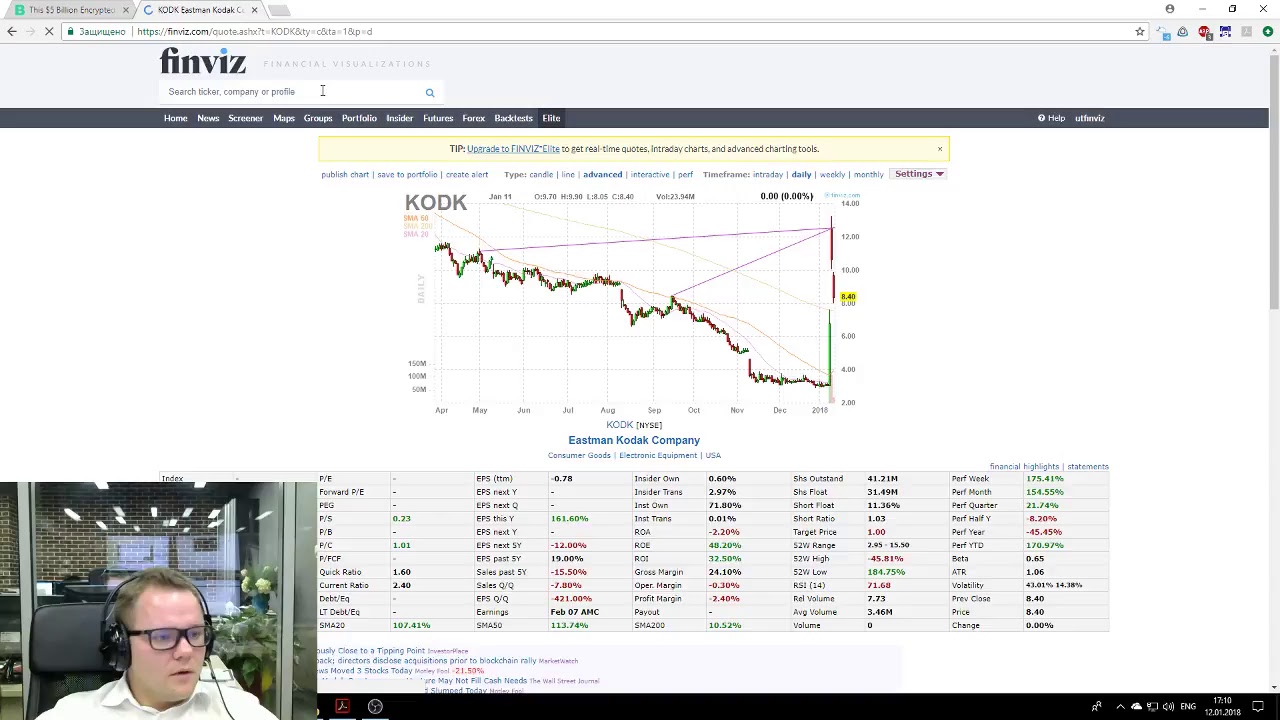Set timeframe to monthly
This screenshot has height=720, width=1280.
click(868, 175)
